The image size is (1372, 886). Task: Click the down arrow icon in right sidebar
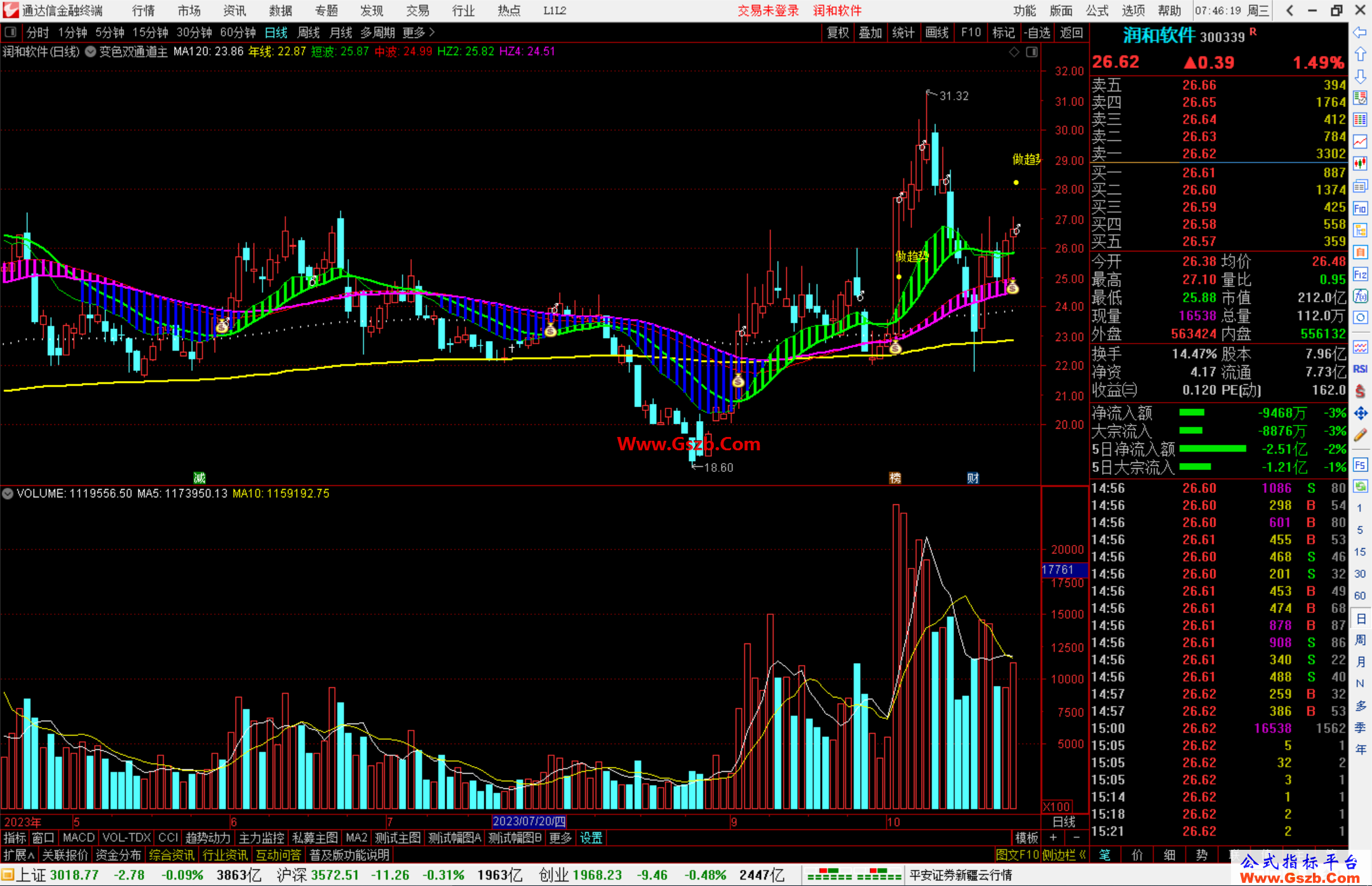click(x=1360, y=76)
